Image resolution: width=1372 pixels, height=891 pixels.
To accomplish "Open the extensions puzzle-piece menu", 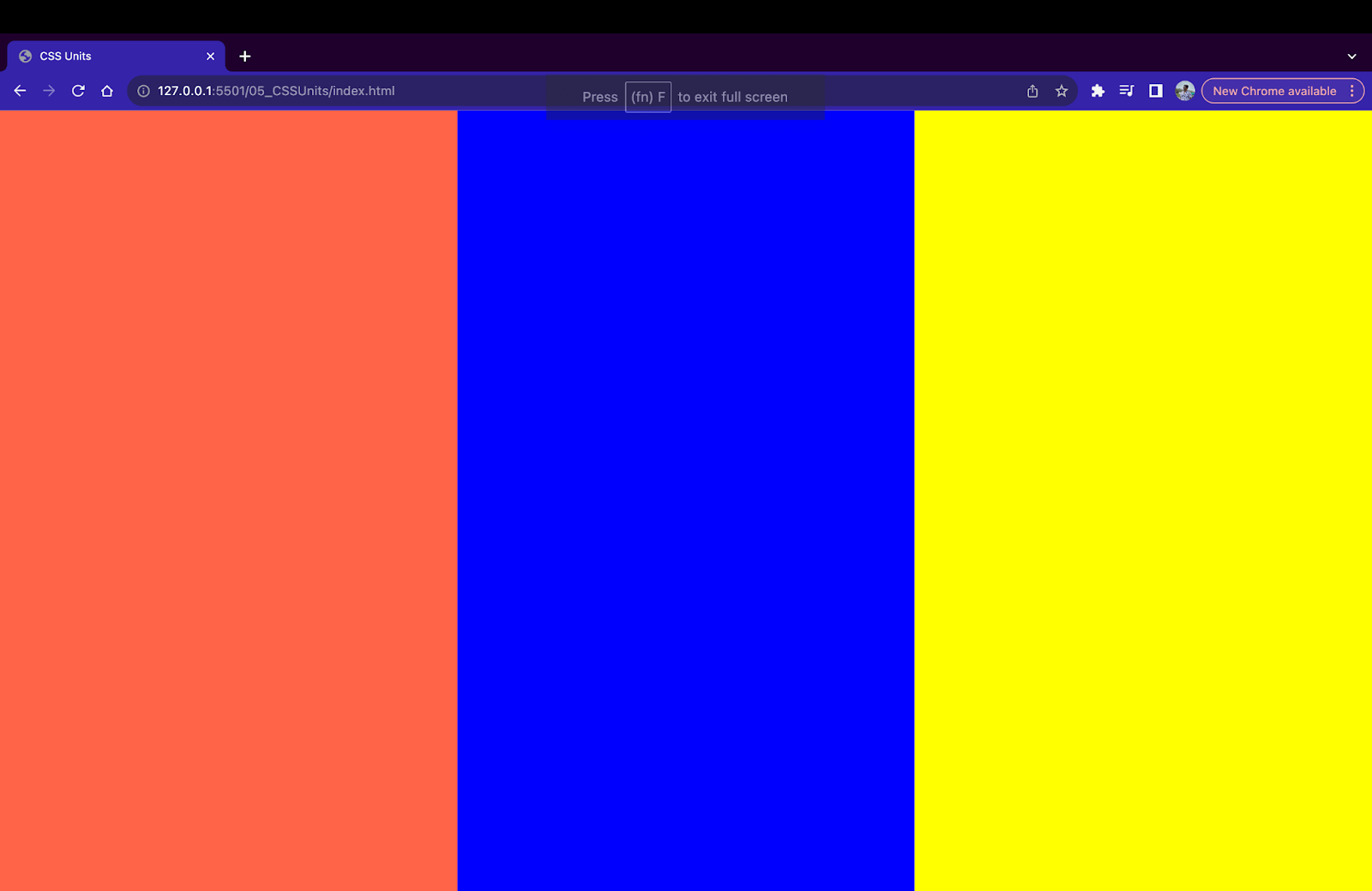I will [x=1098, y=90].
